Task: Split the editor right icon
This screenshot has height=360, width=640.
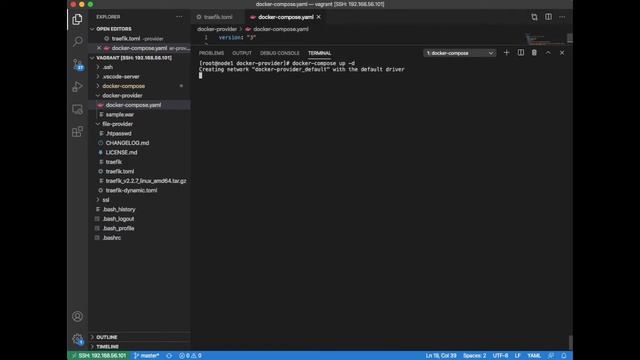Action: pos(548,17)
